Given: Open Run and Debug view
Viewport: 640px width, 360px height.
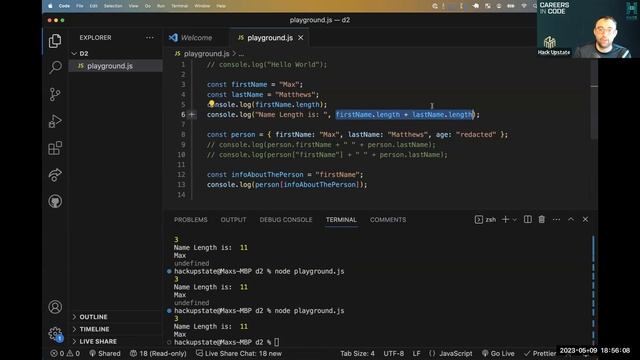Looking at the screenshot, I should 55,121.
